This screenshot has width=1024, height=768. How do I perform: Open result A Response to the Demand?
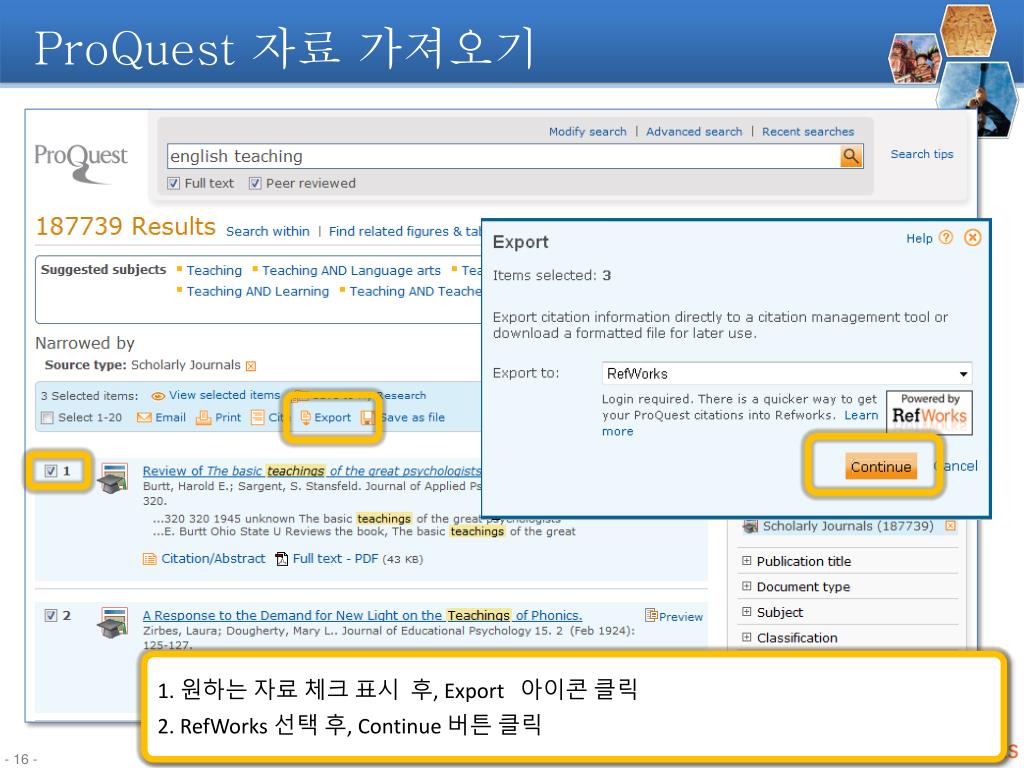point(362,615)
